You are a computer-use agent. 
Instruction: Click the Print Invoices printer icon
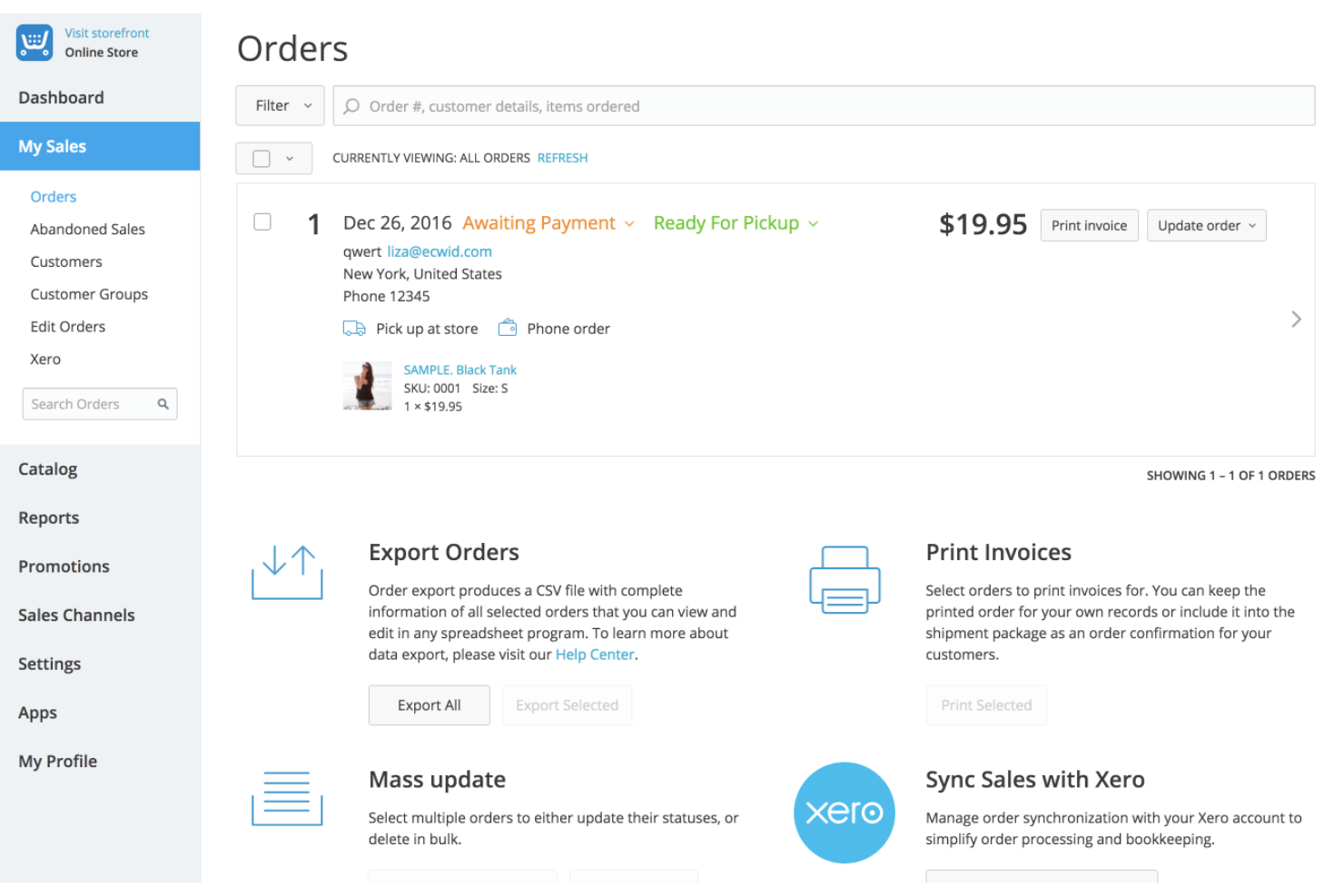(x=844, y=578)
